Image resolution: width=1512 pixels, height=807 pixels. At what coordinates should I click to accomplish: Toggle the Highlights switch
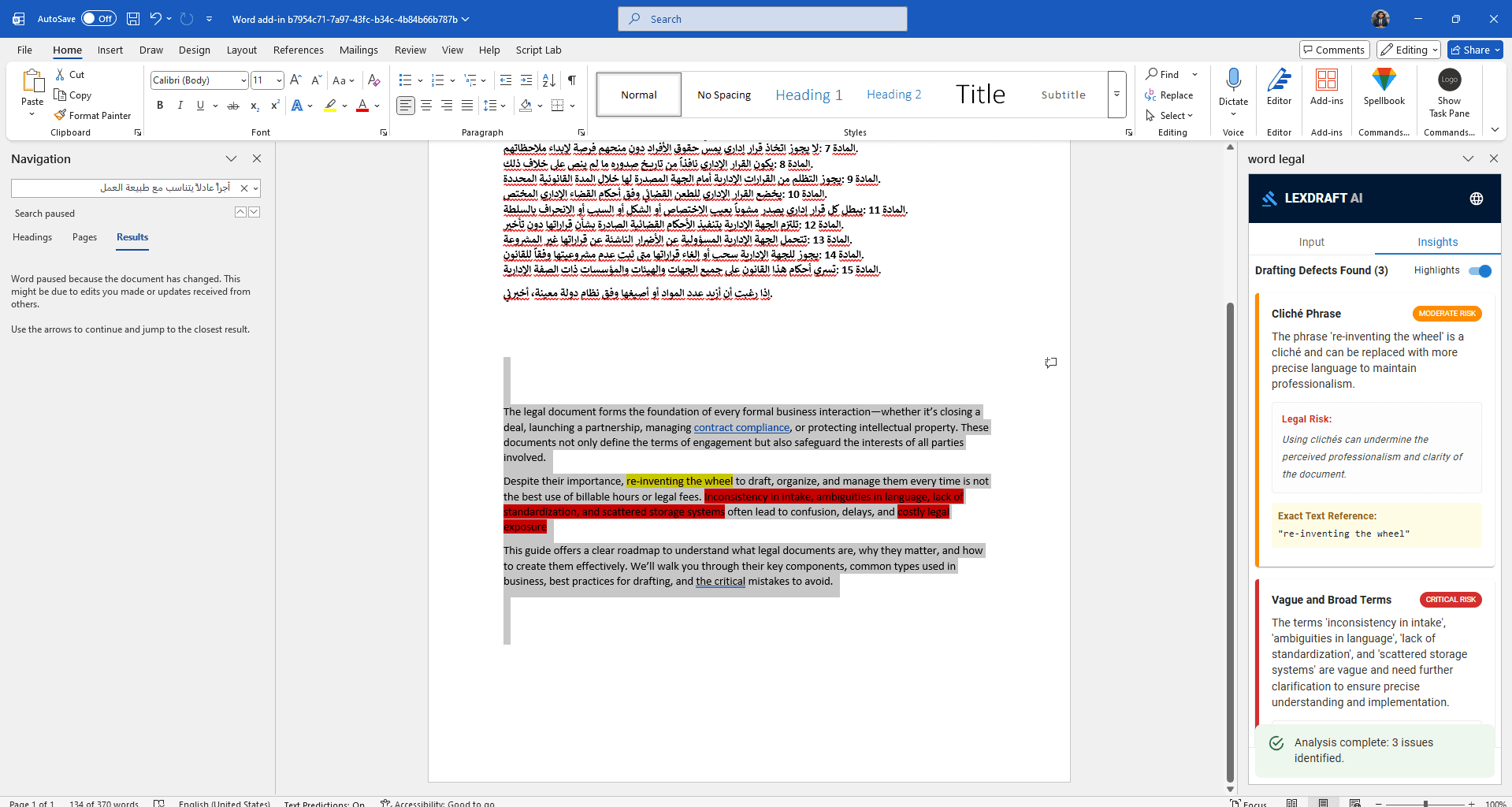1480,270
